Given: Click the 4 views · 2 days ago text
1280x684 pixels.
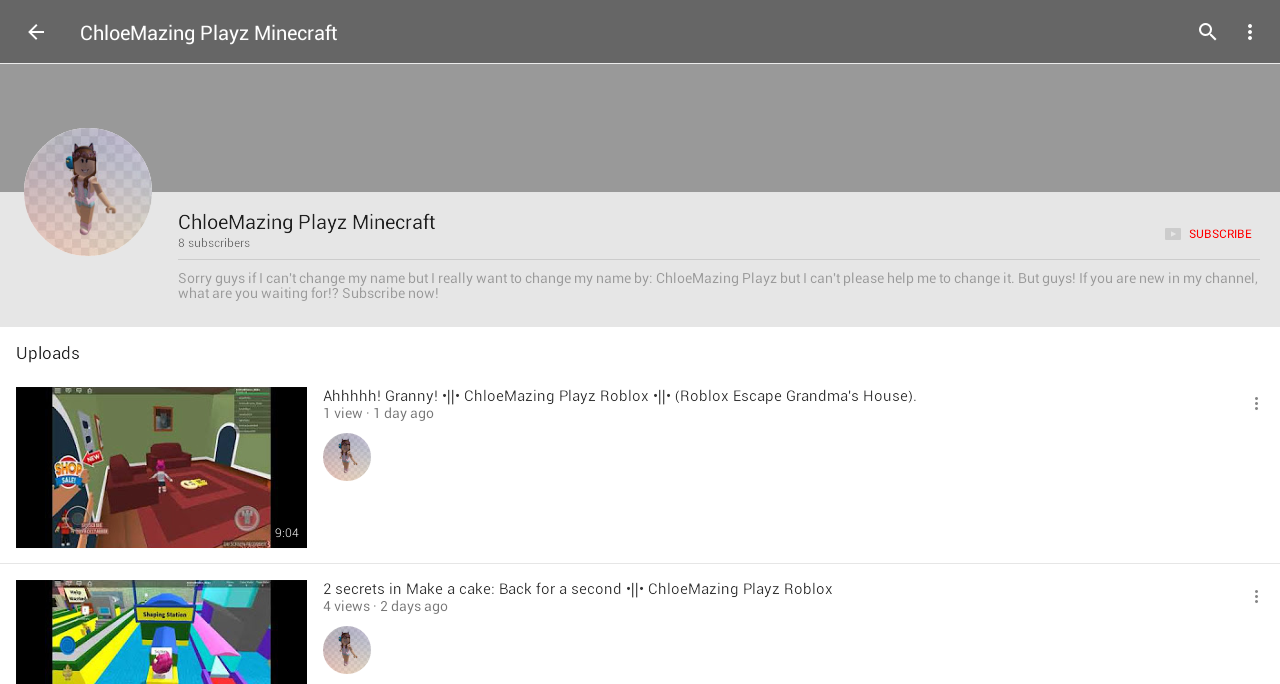Looking at the screenshot, I should tap(385, 606).
